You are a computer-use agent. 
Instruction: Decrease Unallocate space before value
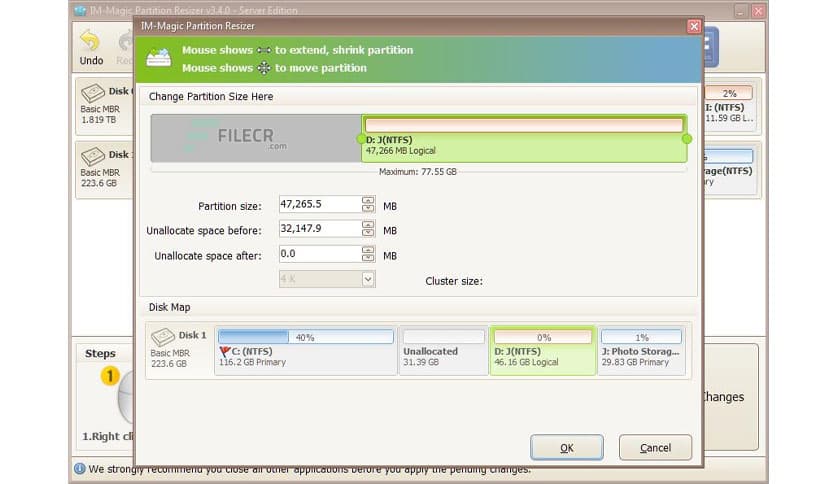coord(368,233)
